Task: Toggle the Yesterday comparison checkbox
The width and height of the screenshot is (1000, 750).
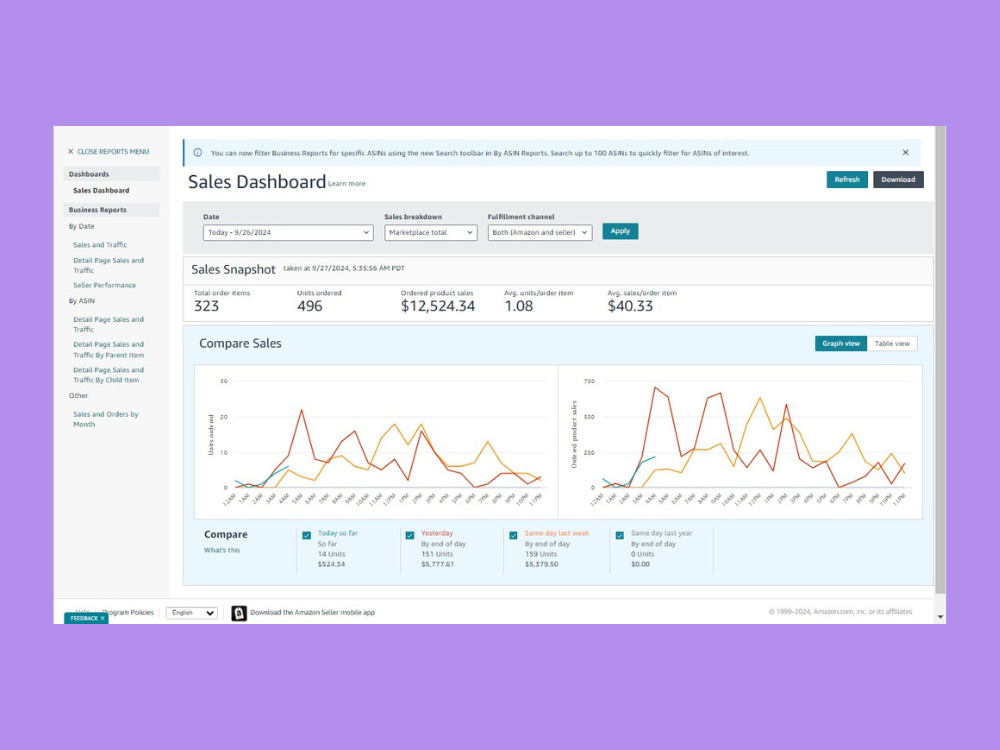Action: pos(410,536)
